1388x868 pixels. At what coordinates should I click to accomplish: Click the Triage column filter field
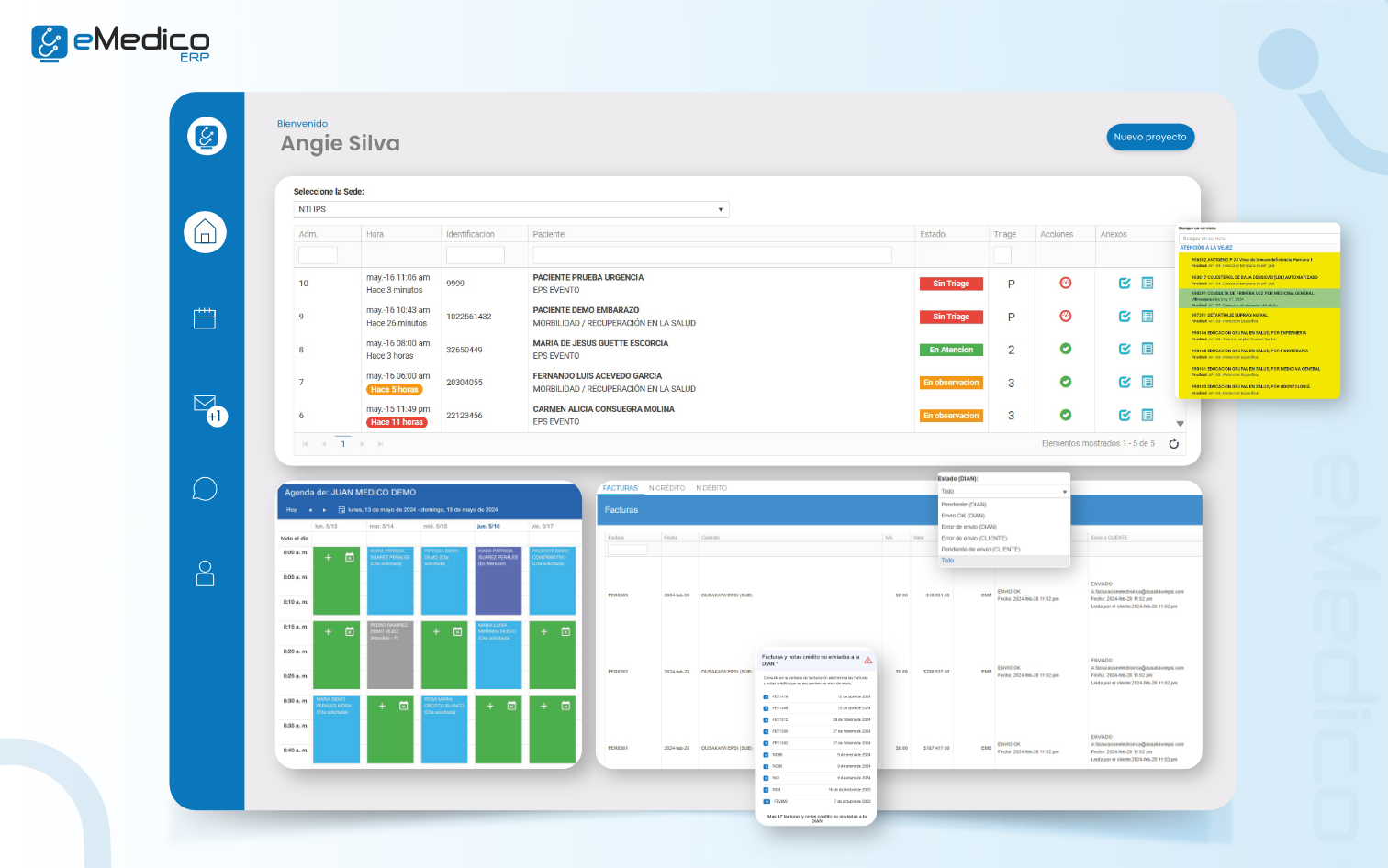[1002, 255]
